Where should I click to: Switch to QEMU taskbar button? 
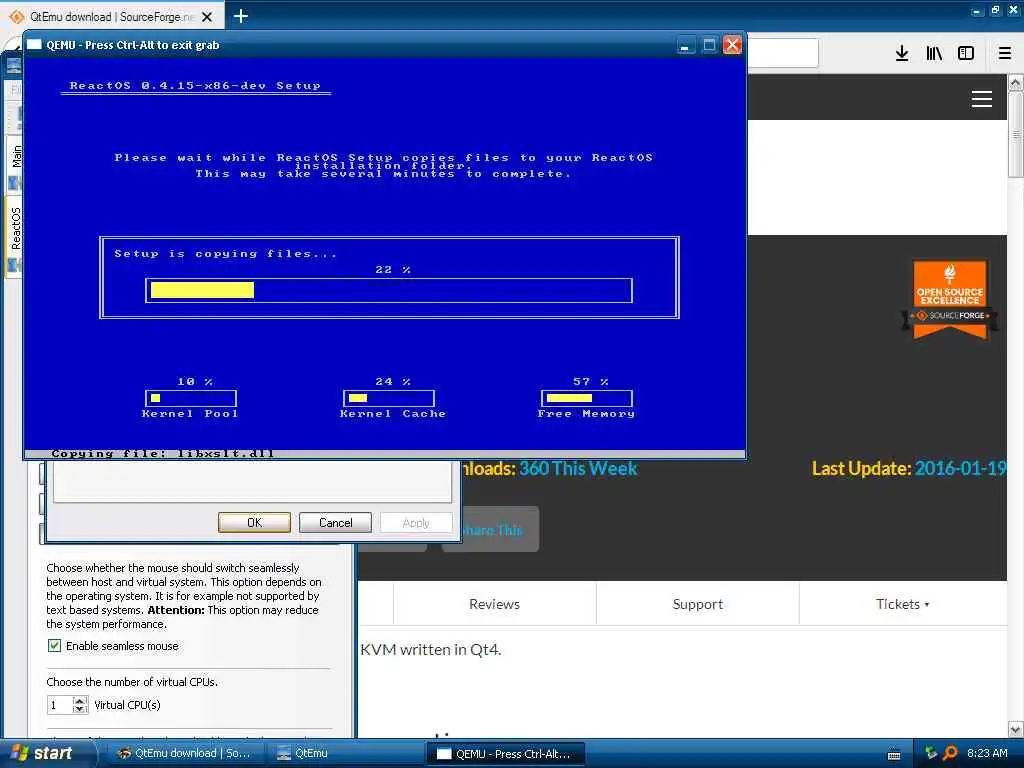point(505,754)
